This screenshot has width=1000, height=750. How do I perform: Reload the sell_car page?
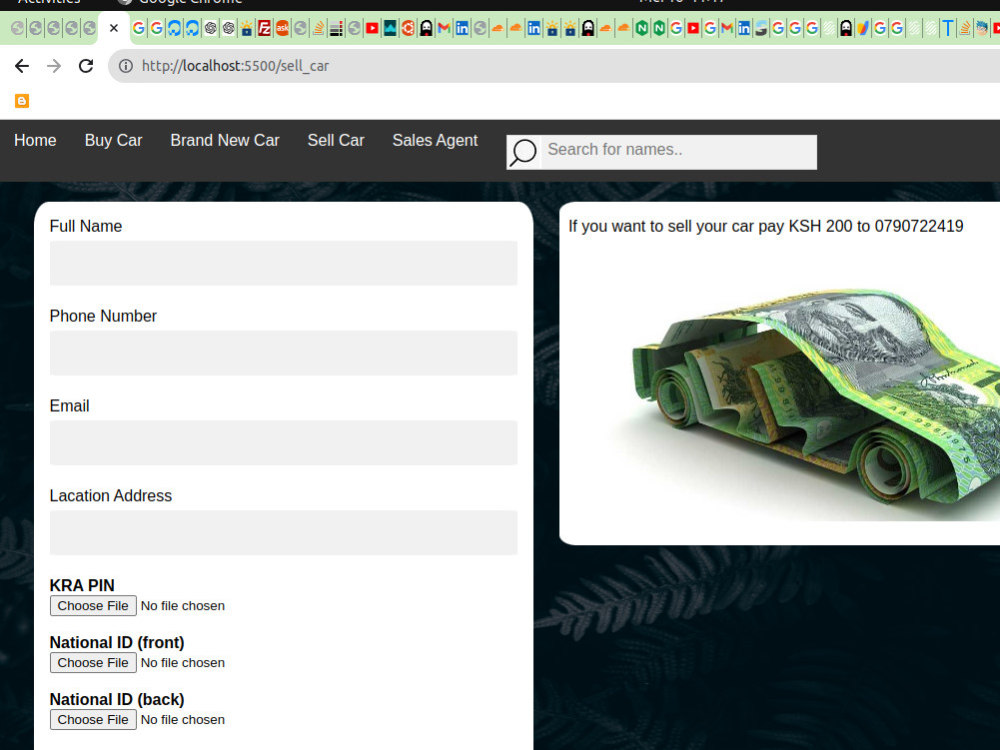click(x=86, y=66)
